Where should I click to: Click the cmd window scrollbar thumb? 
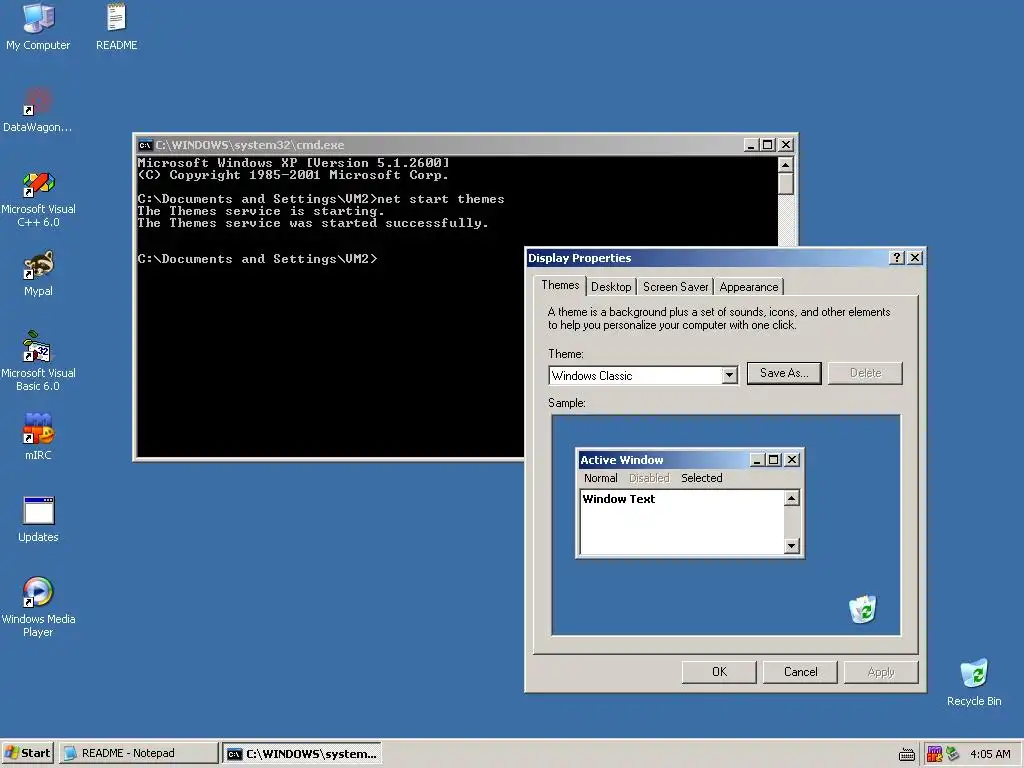[786, 184]
